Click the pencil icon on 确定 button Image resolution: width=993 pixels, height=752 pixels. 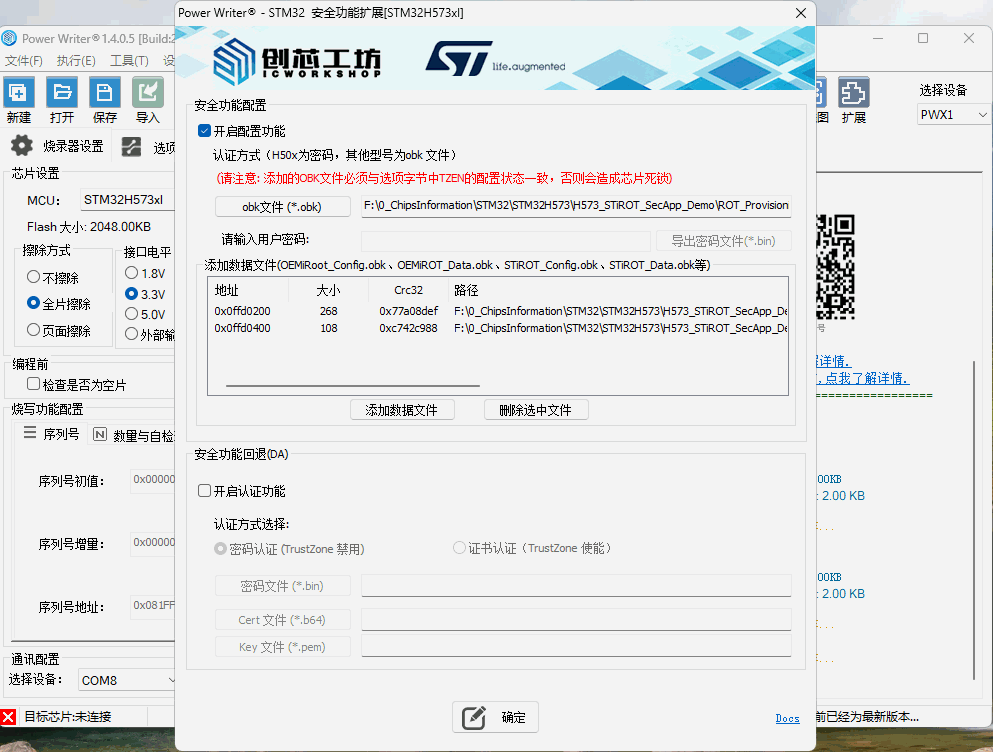click(x=475, y=717)
